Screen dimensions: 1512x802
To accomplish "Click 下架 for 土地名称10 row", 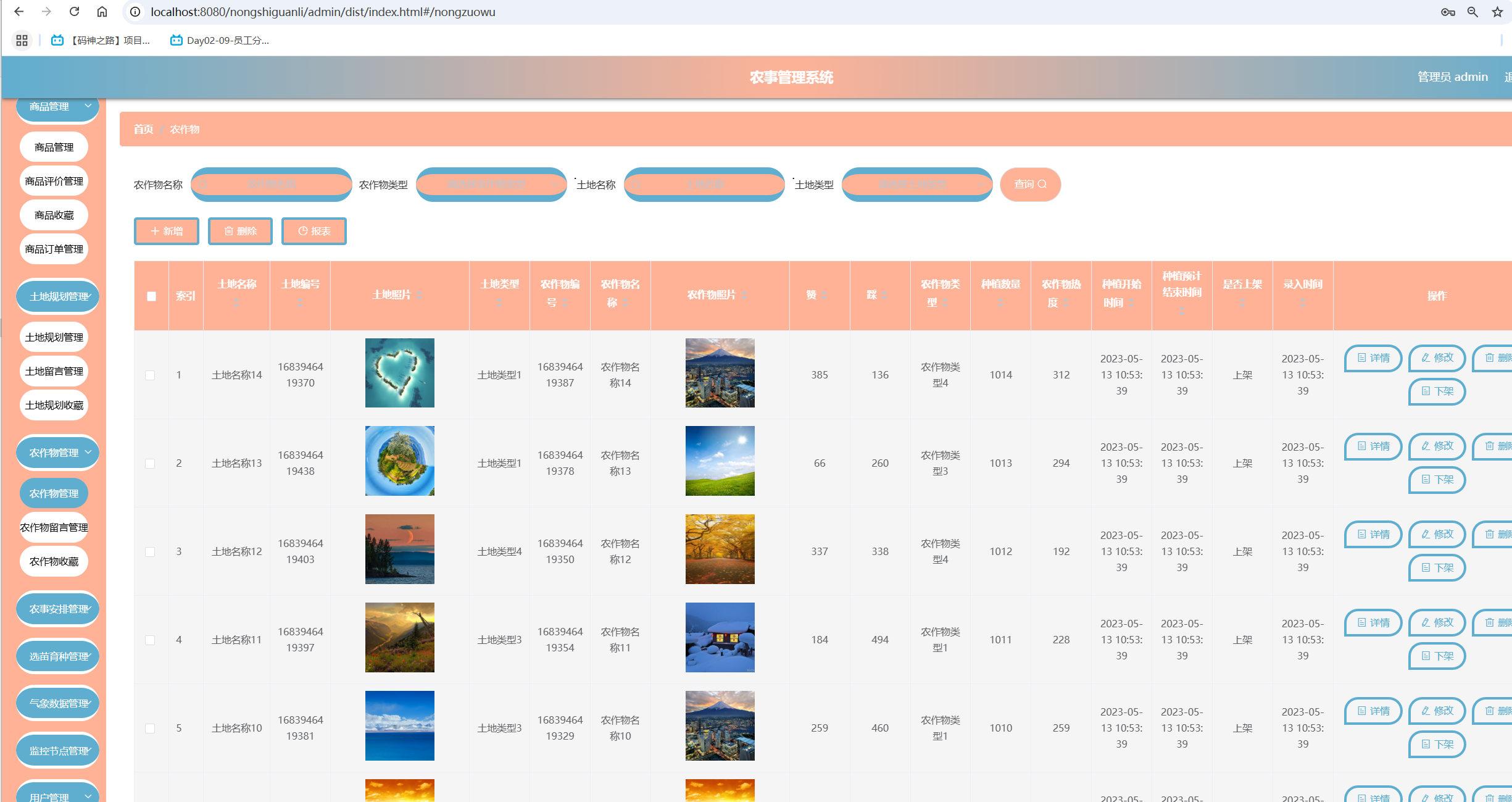I will tap(1437, 745).
